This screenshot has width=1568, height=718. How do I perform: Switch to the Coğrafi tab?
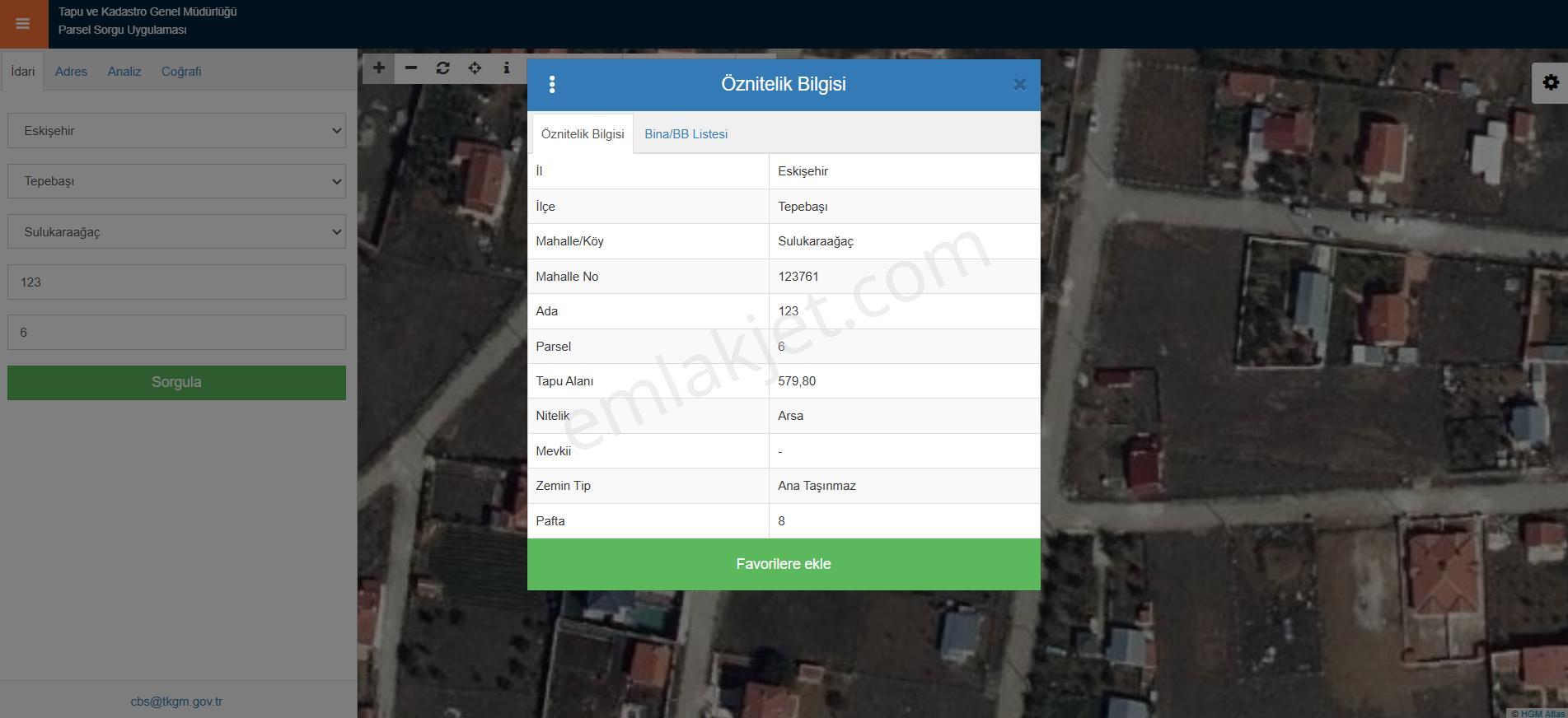pos(181,72)
